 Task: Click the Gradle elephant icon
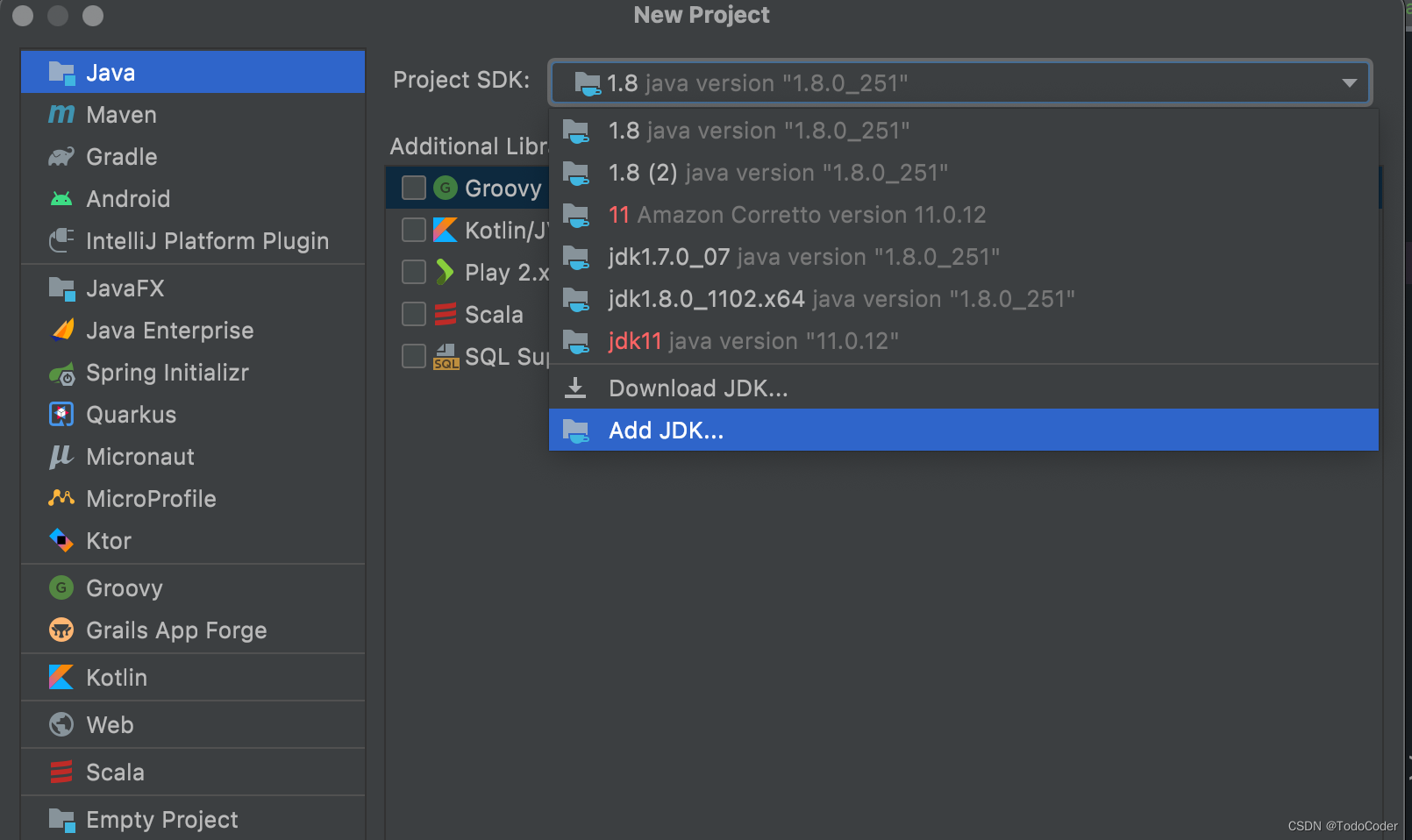pyautogui.click(x=61, y=157)
